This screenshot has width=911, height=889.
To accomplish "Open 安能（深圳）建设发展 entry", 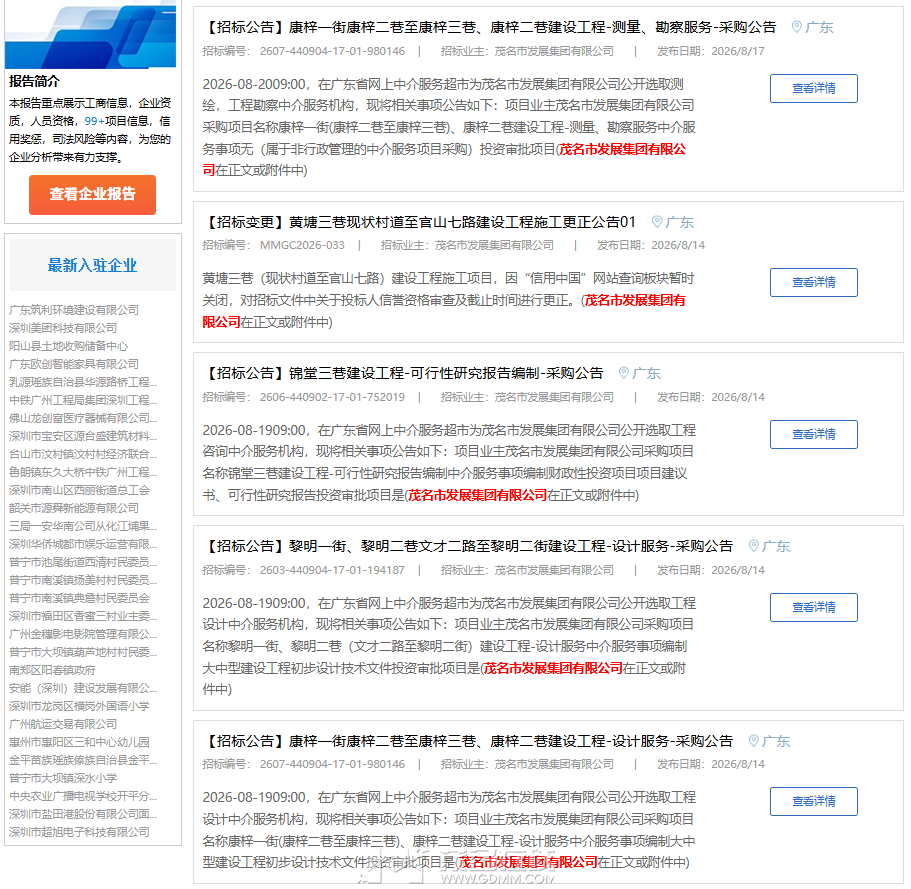I will click(x=83, y=689).
